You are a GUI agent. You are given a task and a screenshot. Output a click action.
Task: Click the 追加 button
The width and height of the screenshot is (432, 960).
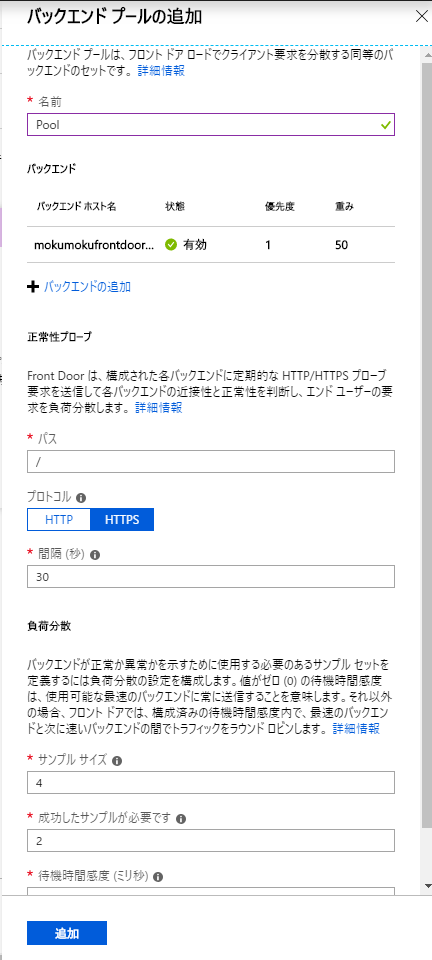coord(67,933)
